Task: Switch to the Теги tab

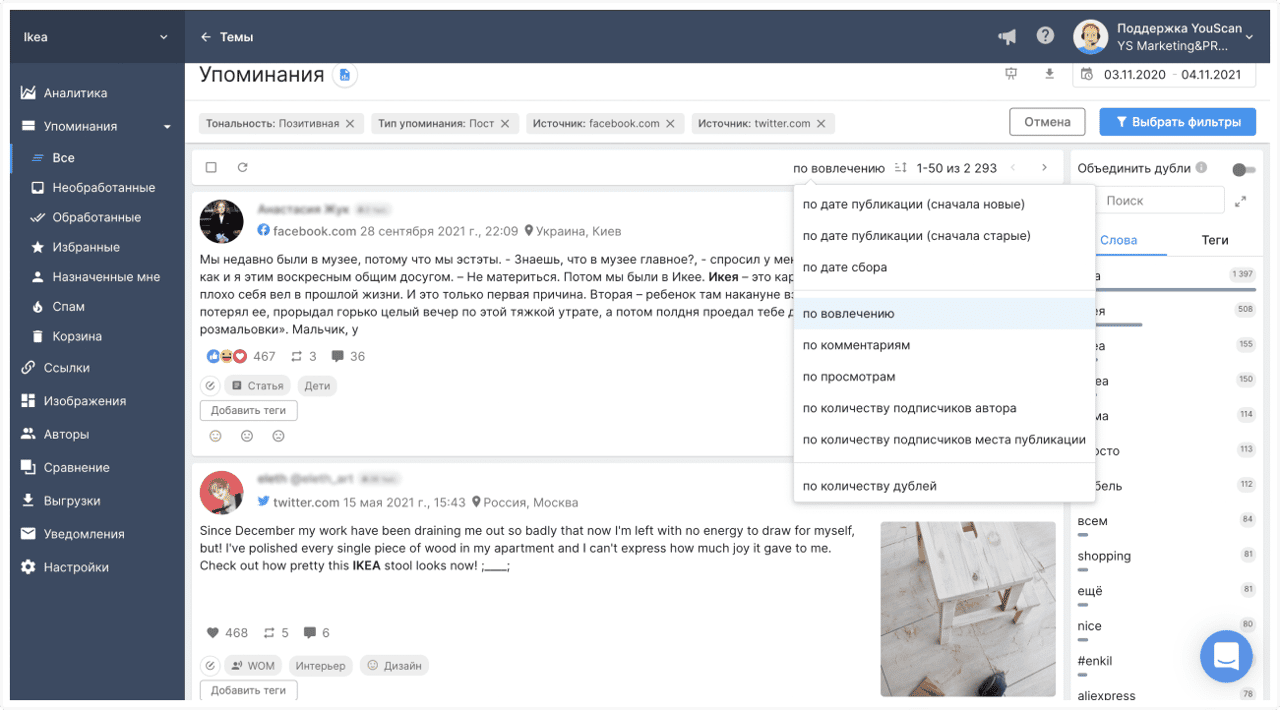Action: 1214,240
